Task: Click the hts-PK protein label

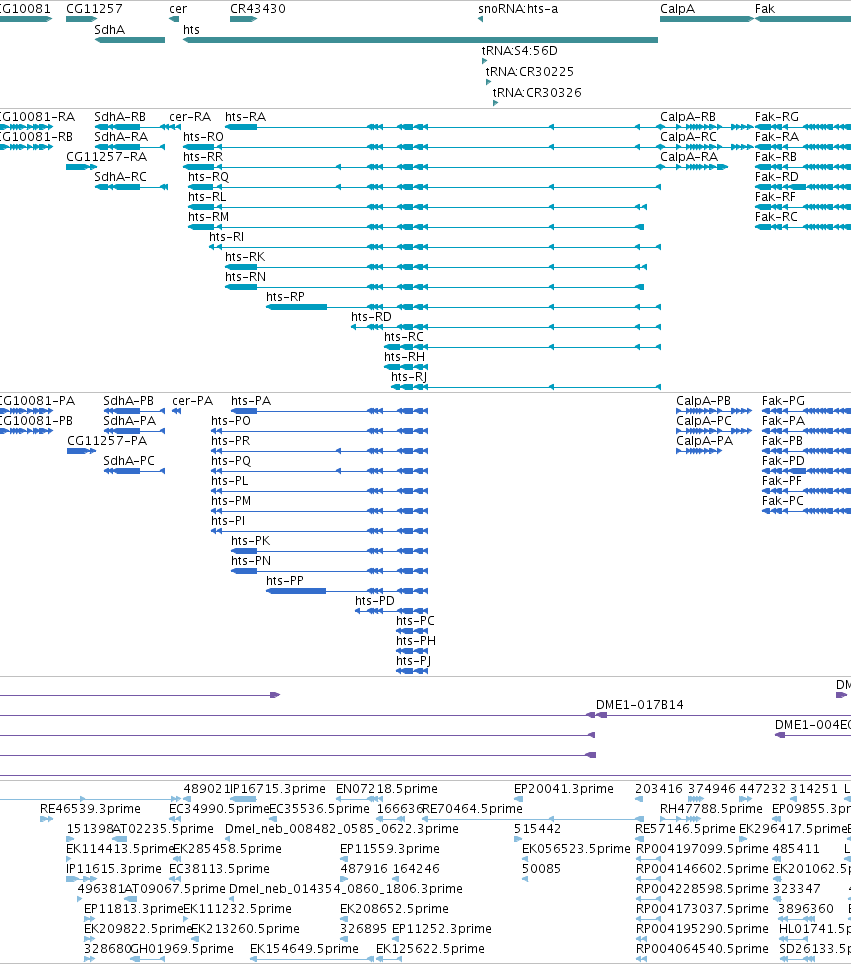Action: (x=251, y=540)
